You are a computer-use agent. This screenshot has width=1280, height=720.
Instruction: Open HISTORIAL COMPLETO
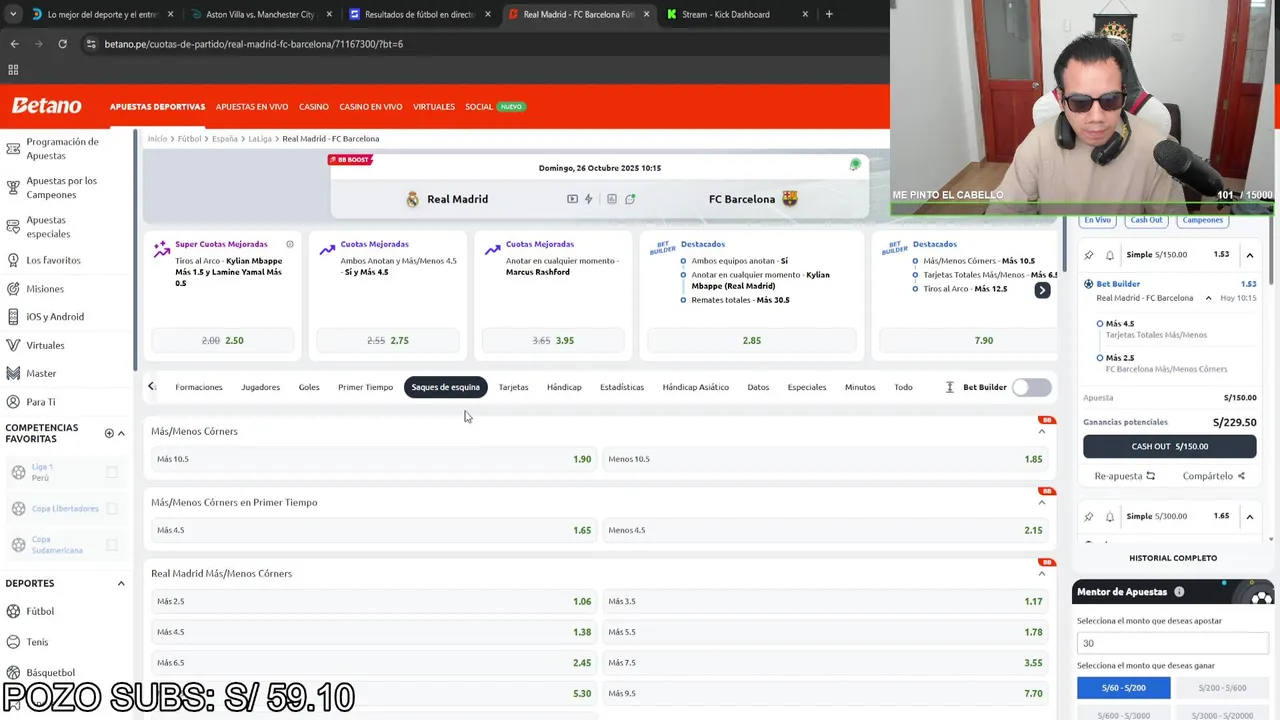point(1173,558)
